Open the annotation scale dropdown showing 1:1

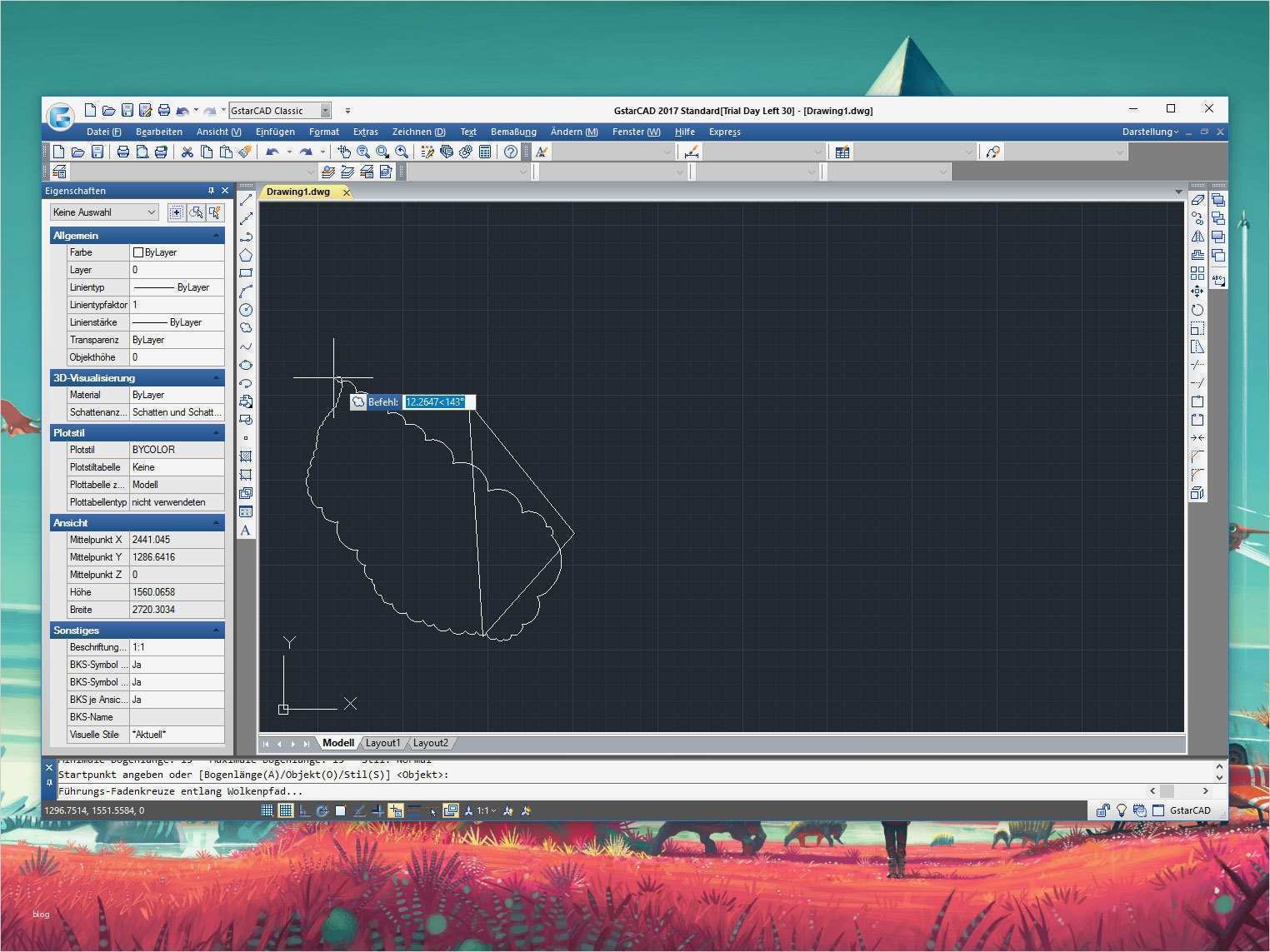click(x=486, y=810)
